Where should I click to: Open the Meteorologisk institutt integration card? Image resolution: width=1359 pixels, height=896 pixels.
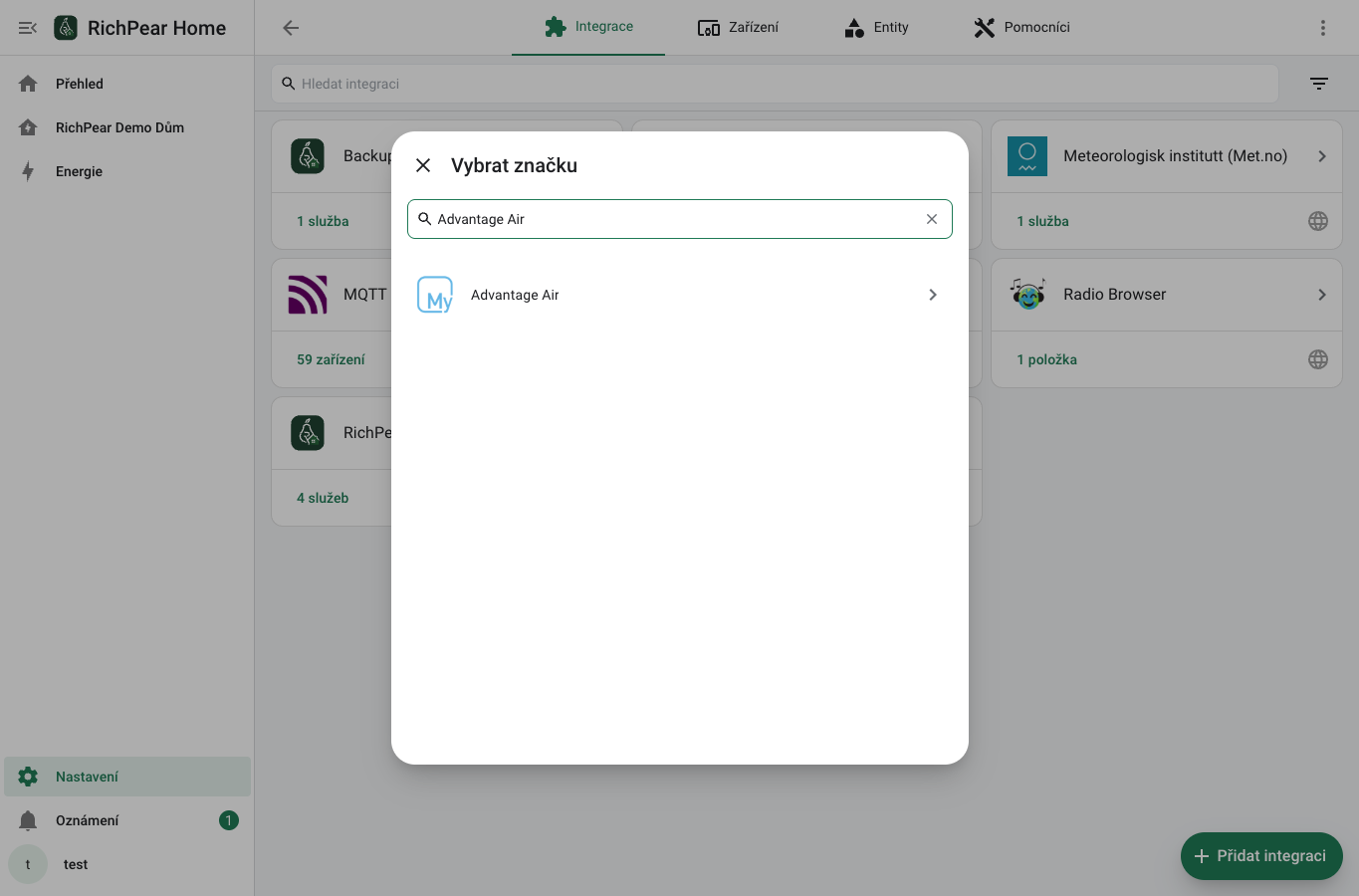[x=1167, y=156]
